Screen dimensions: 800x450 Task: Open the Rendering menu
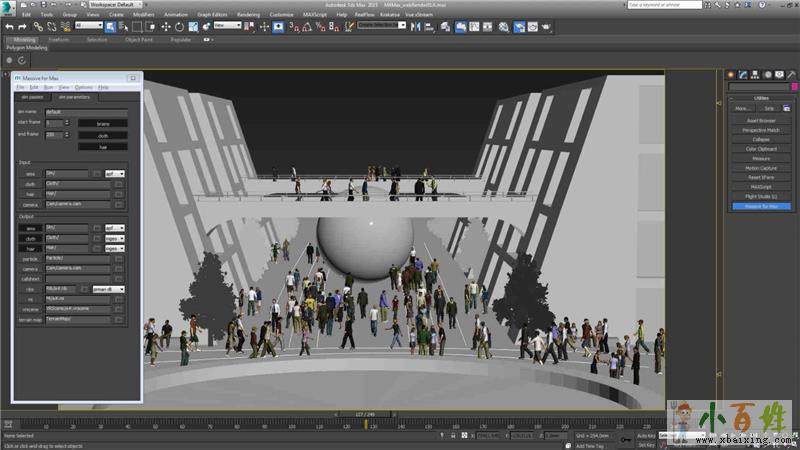click(248, 15)
